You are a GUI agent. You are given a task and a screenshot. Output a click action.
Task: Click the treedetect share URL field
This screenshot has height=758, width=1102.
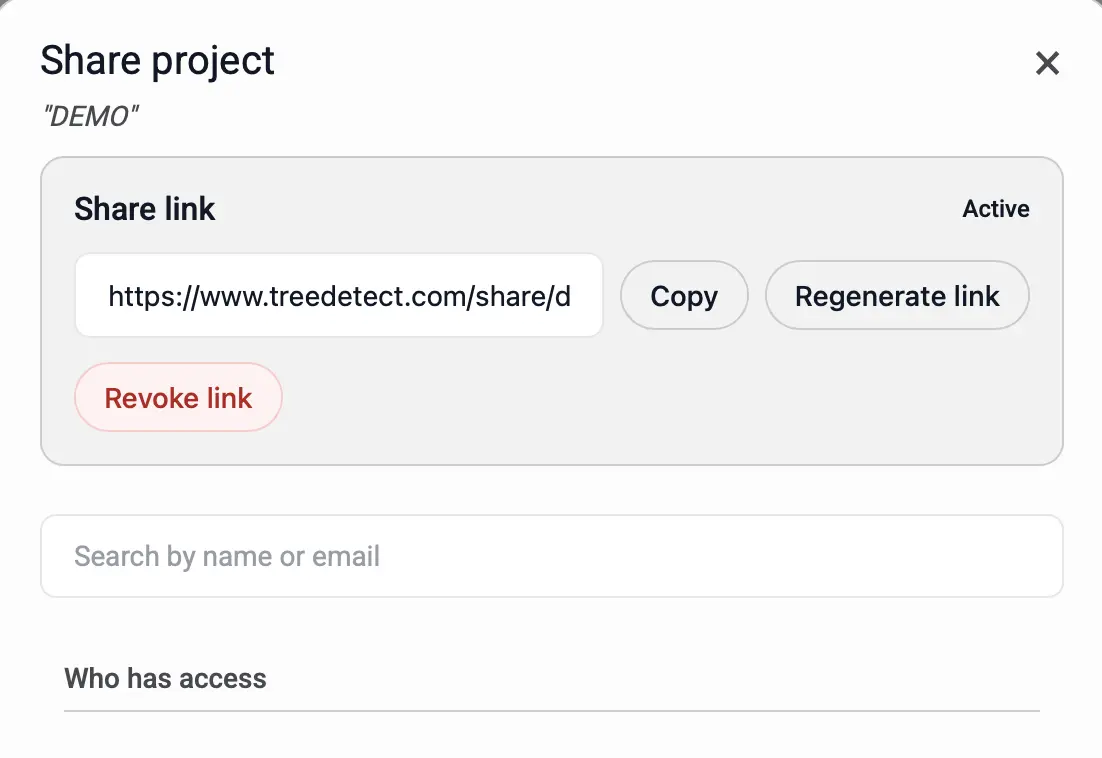(x=339, y=296)
